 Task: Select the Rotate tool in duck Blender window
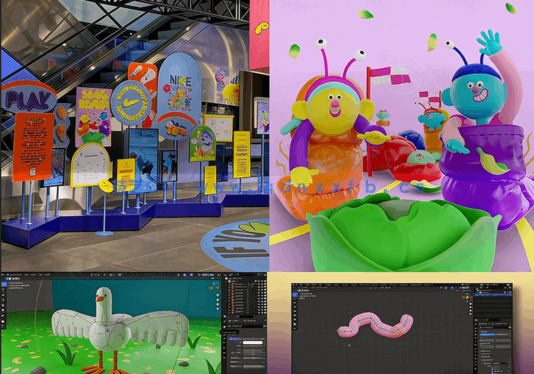3,300
